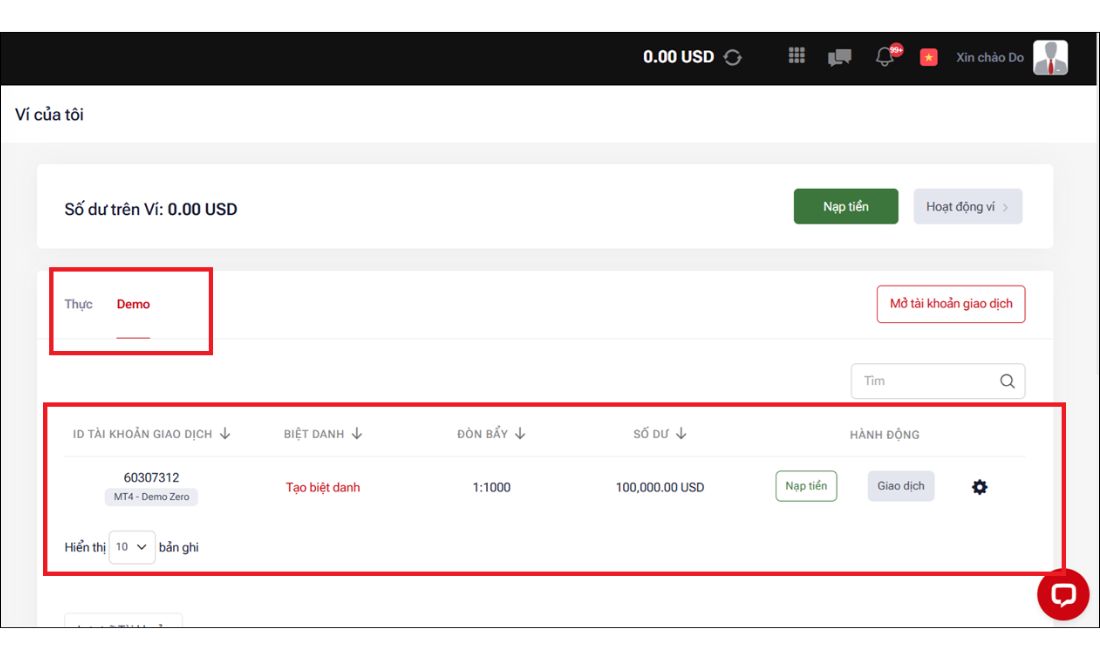This screenshot has width=1100, height=660.
Task: Click the header 0.00 USD balance
Action: coord(678,57)
